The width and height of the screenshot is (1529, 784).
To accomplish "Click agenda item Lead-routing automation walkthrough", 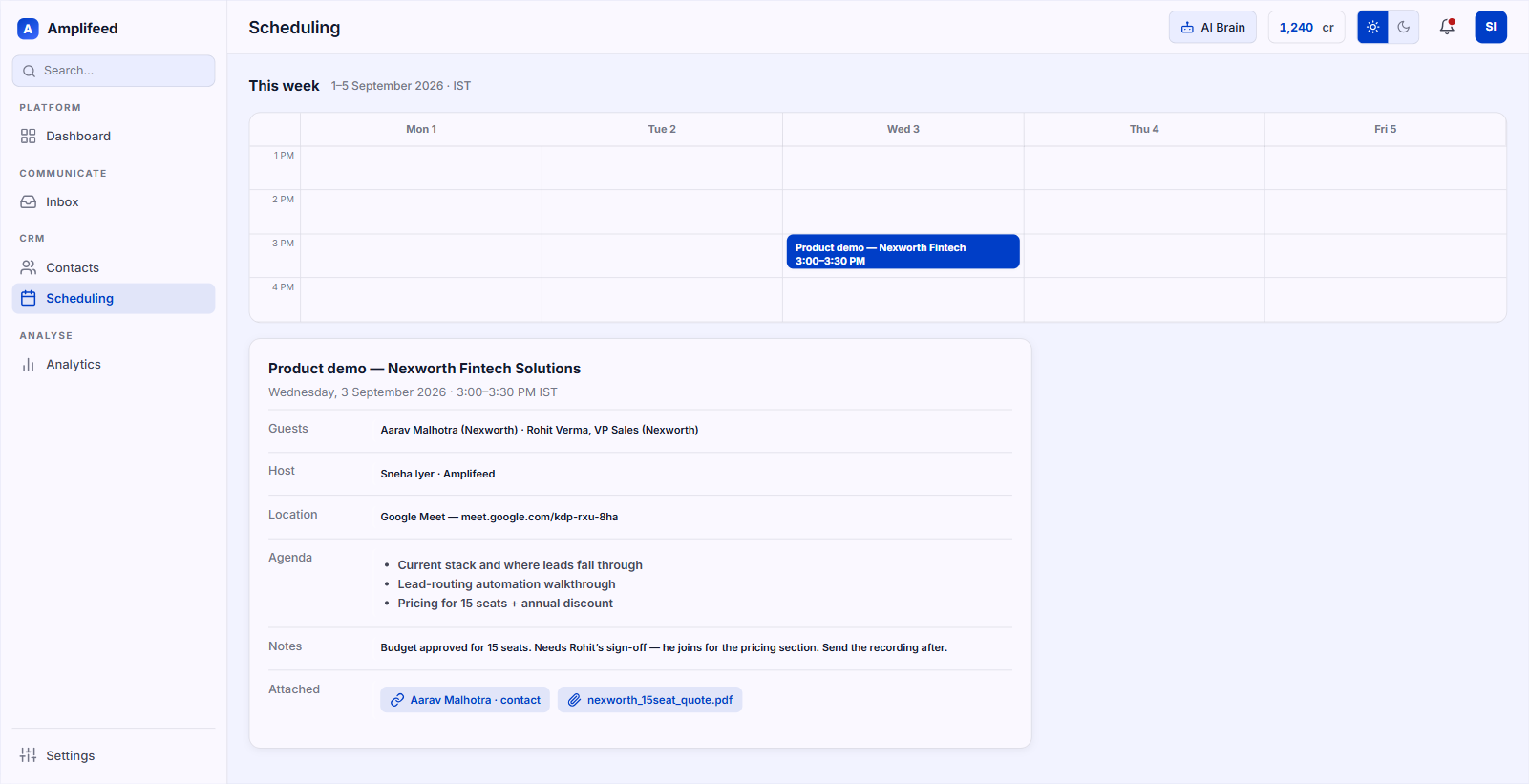I will coord(507,584).
